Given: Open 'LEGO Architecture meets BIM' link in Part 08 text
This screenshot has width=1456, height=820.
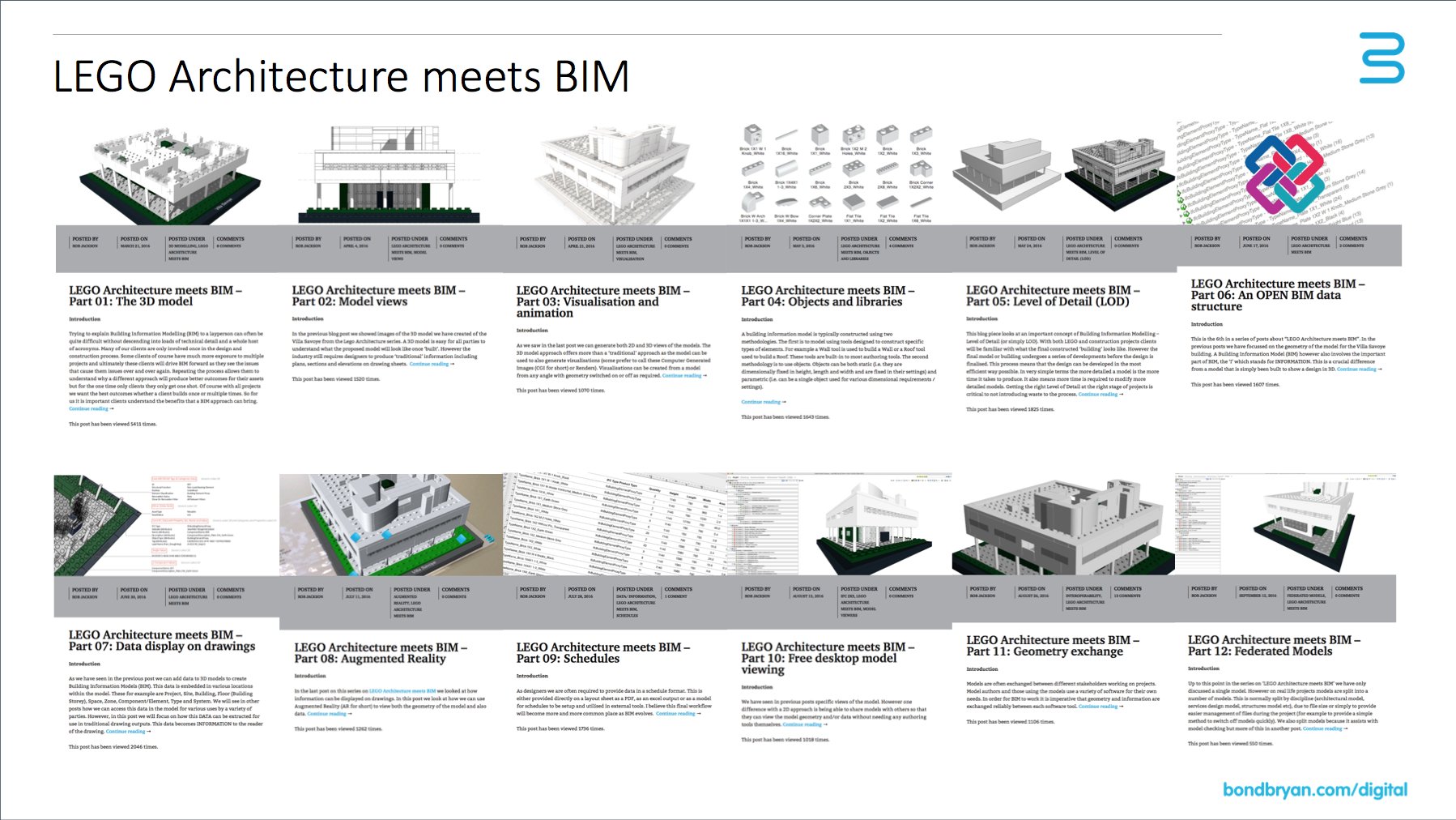Looking at the screenshot, I should click(402, 691).
